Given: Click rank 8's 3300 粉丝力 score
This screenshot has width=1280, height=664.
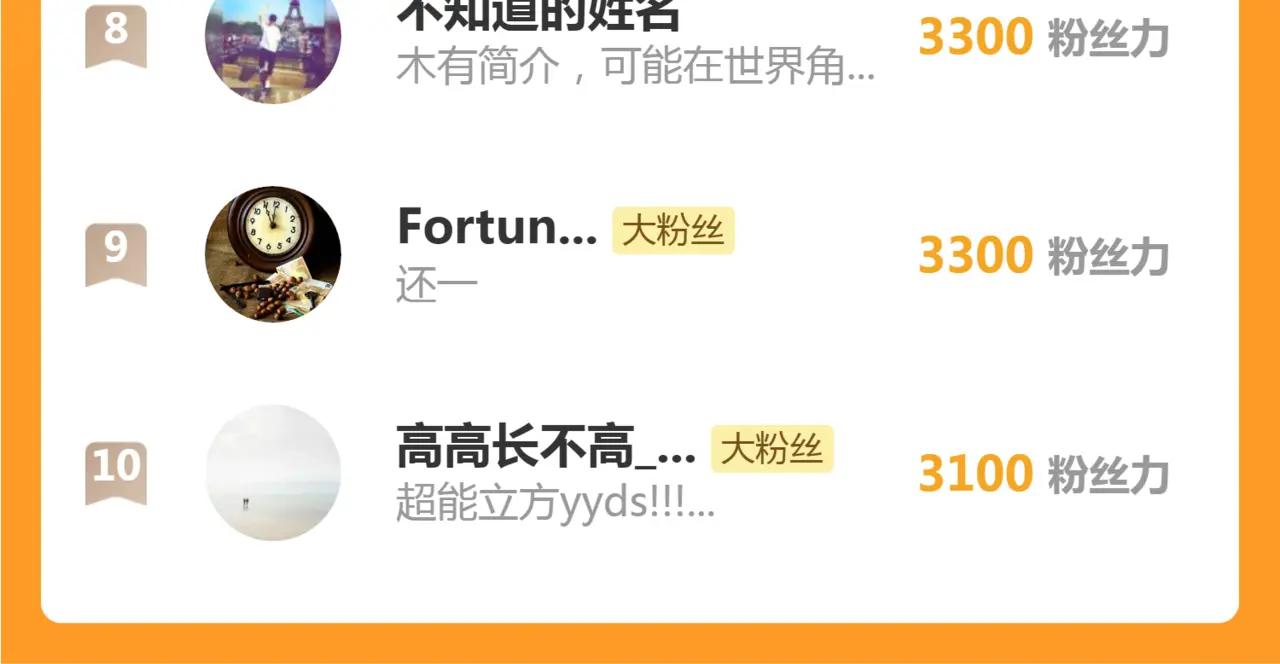Looking at the screenshot, I should [1043, 38].
